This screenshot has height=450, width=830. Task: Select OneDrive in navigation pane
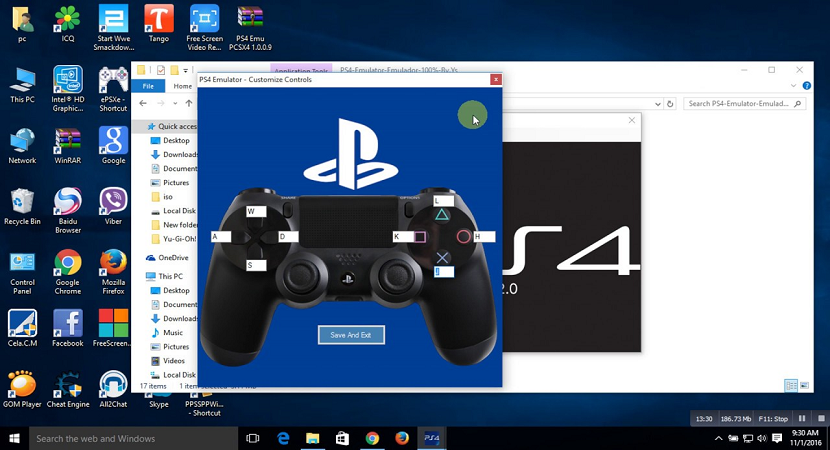coord(167,257)
